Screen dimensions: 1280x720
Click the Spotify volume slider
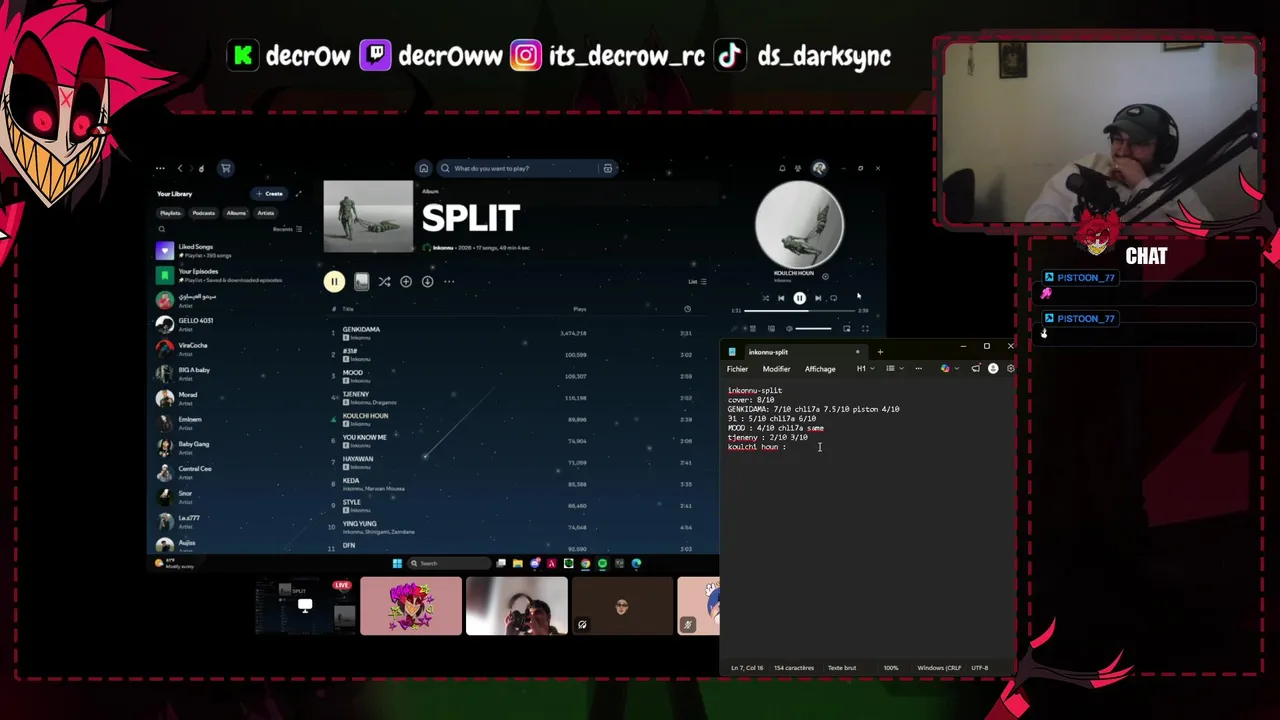pos(813,328)
